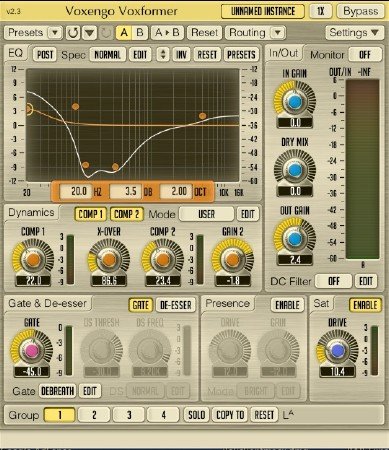Image resolution: width=389 pixels, height=450 pixels.
Task: Click EDIT next to the spectrum mode
Action: 140,54
